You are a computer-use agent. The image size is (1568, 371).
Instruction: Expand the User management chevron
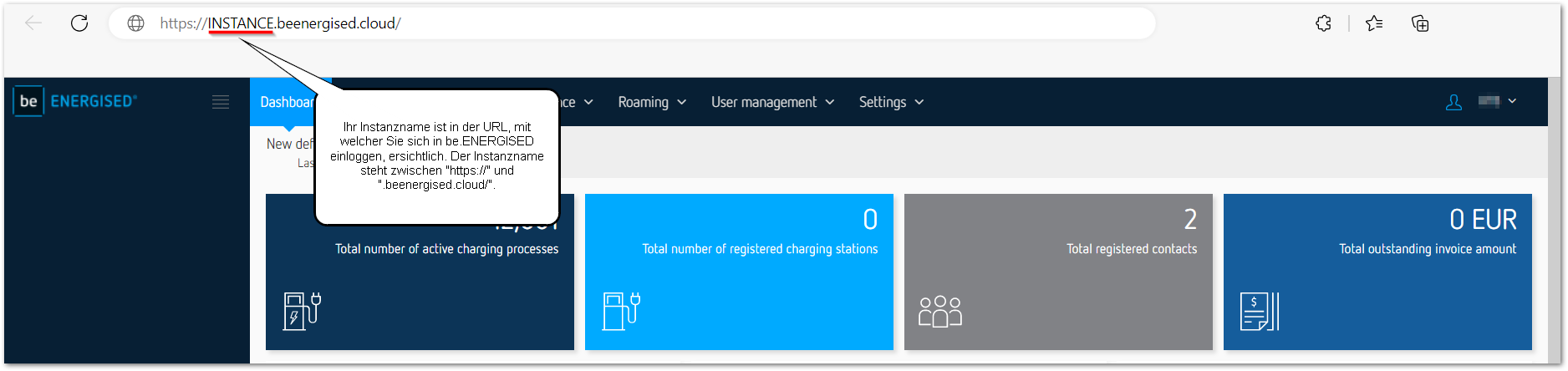click(x=830, y=102)
